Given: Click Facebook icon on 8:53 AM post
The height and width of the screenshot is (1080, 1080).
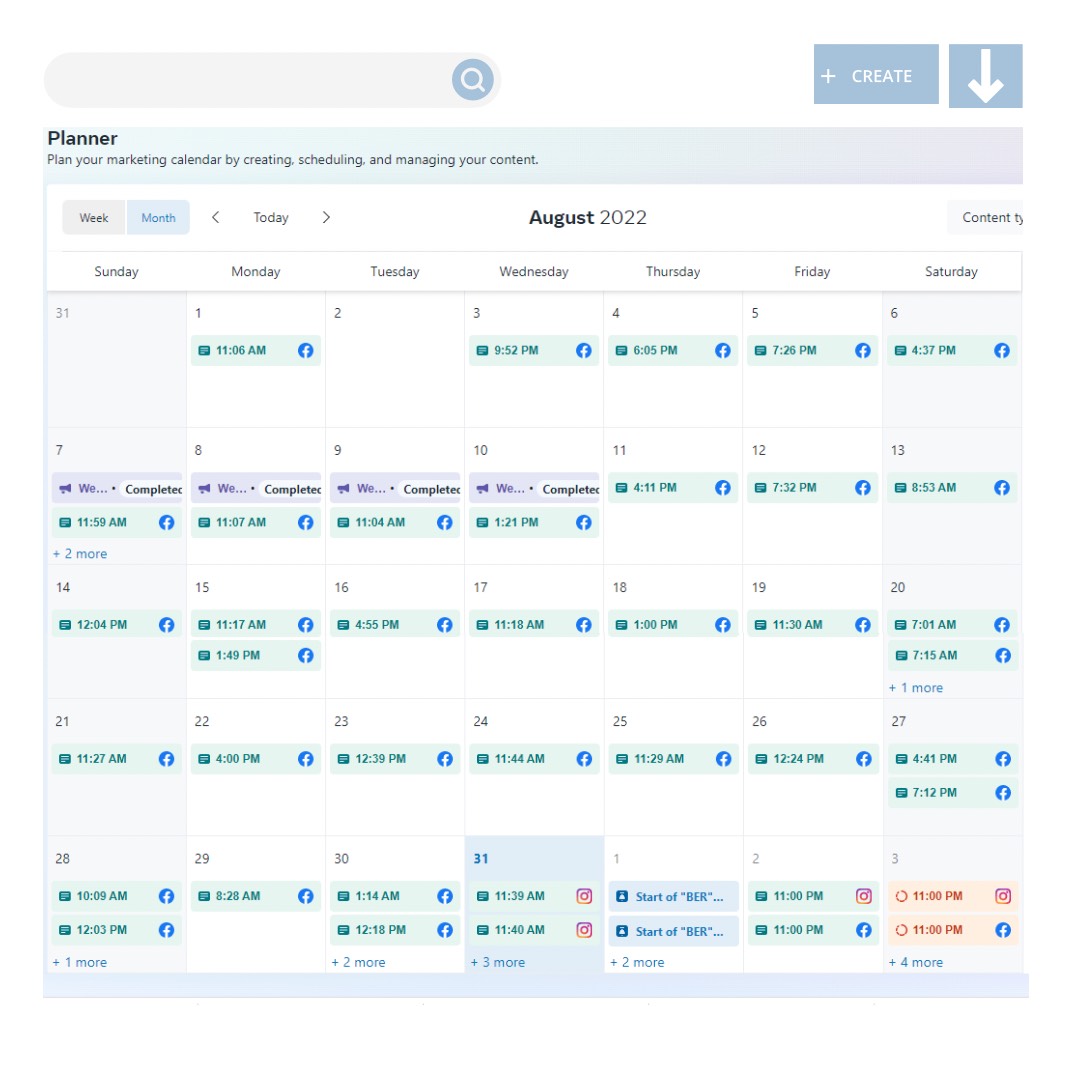Looking at the screenshot, I should (1001, 488).
